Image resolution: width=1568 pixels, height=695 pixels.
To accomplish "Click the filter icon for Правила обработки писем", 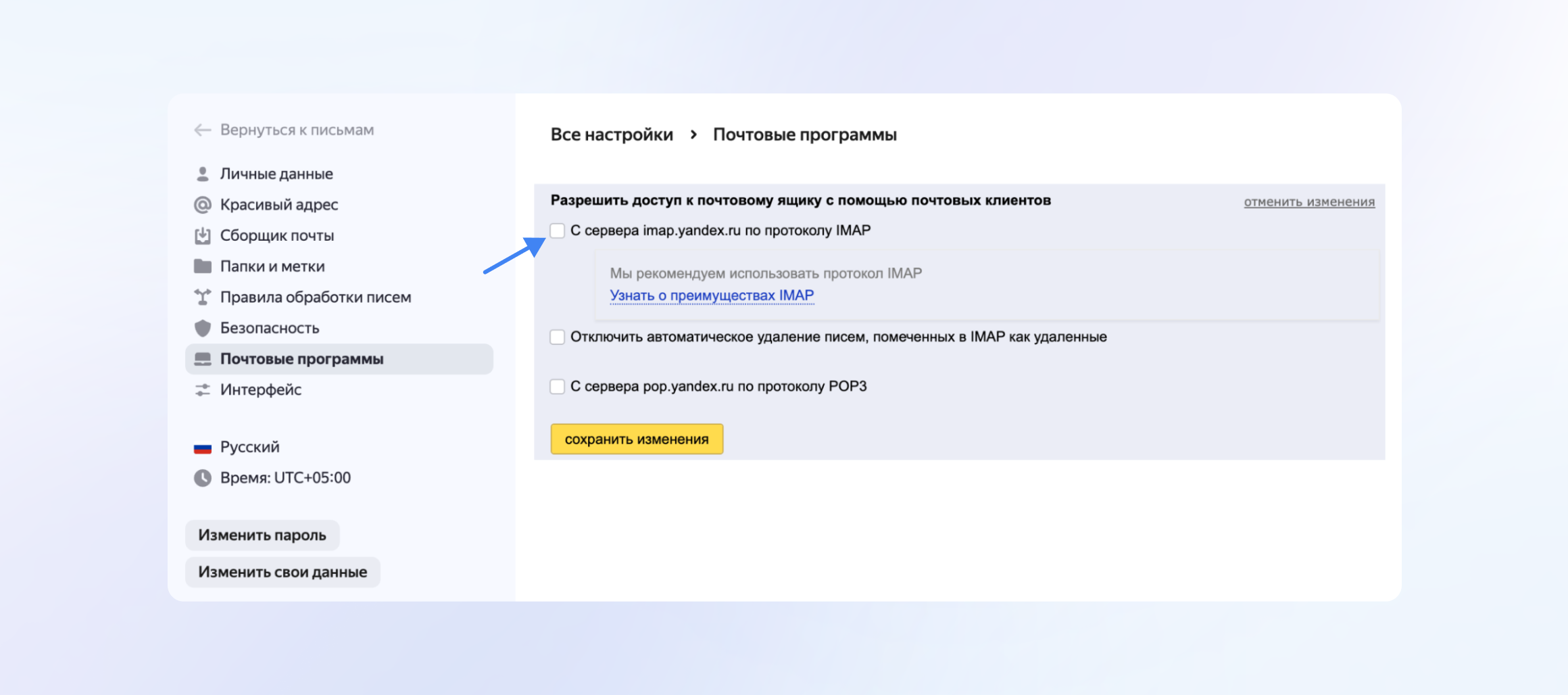I will [x=202, y=297].
